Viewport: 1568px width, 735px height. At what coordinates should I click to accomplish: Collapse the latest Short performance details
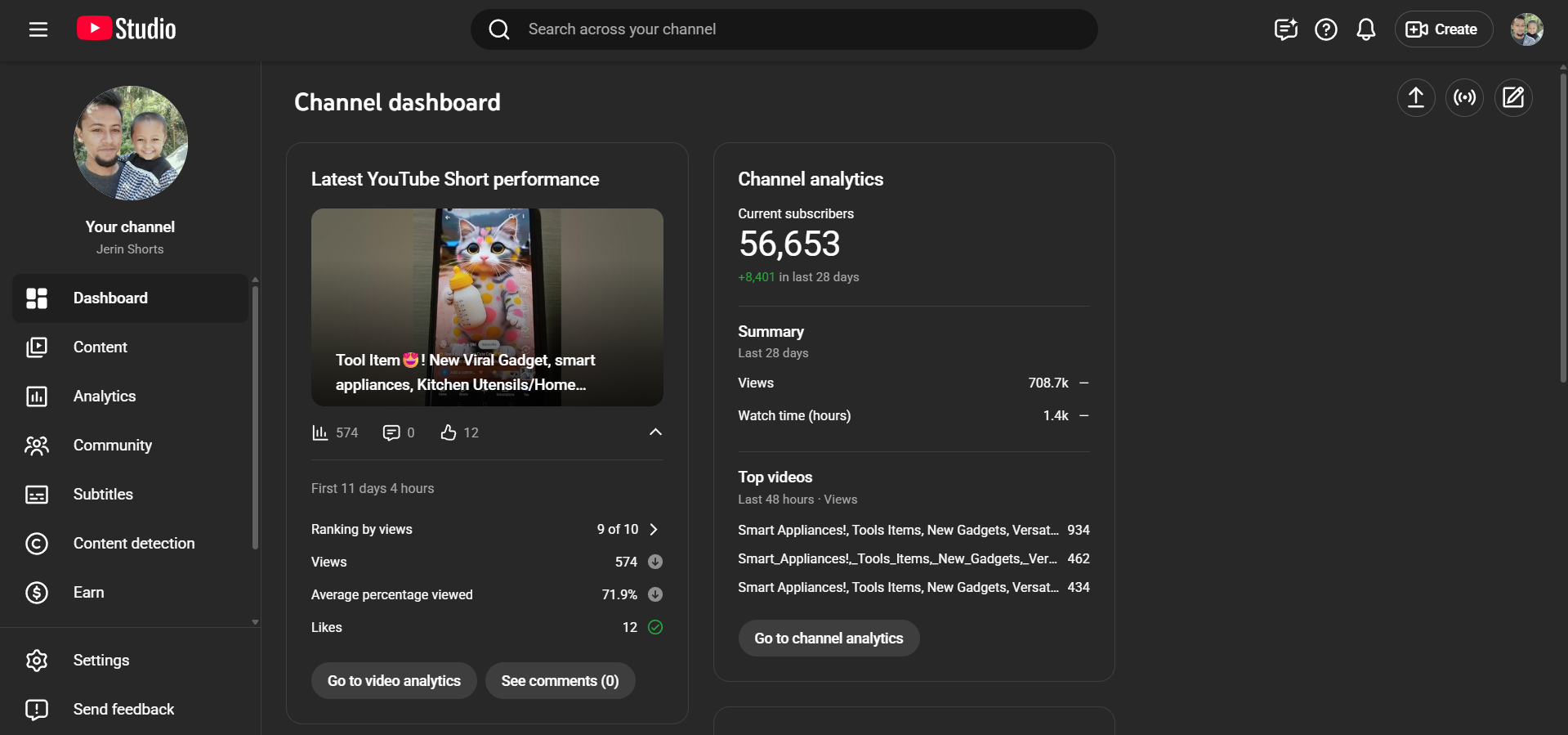coord(654,432)
